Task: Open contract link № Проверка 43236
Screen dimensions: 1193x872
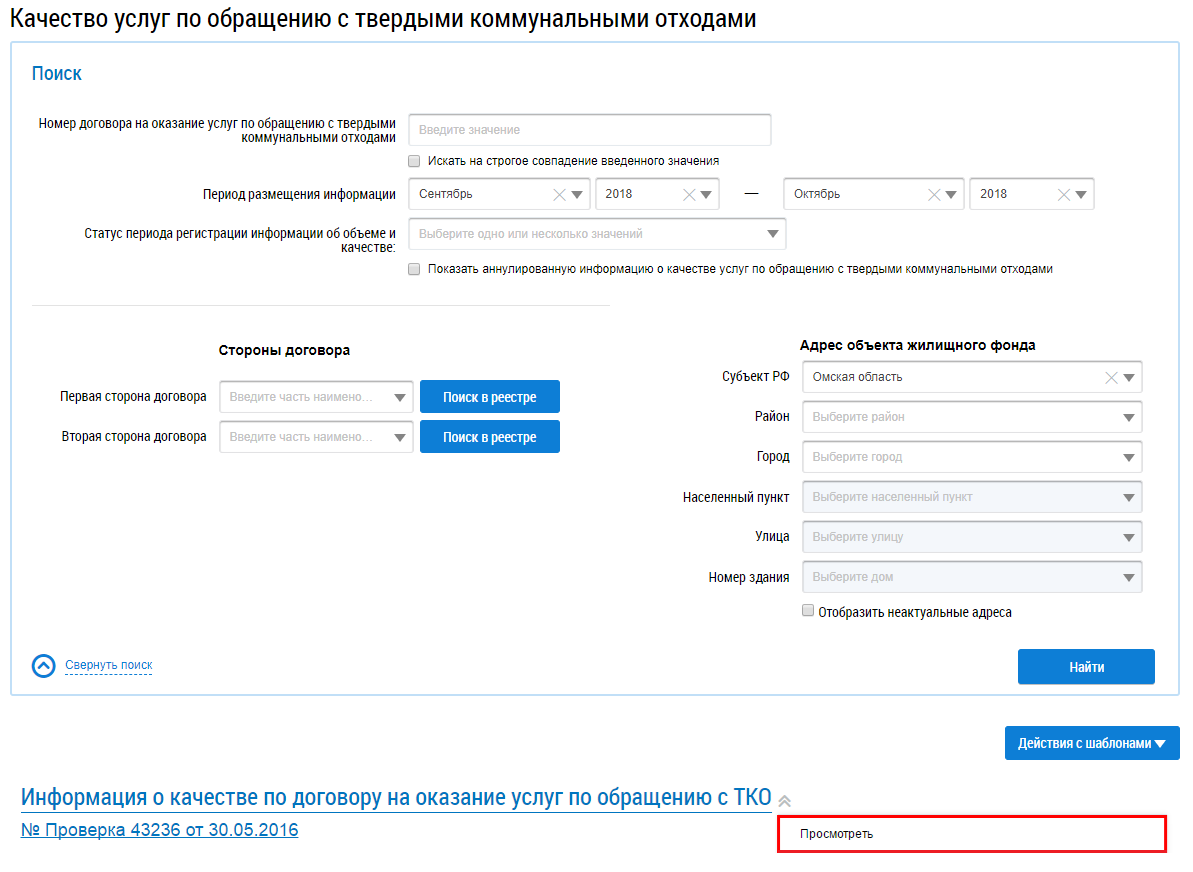Action: tap(159, 830)
